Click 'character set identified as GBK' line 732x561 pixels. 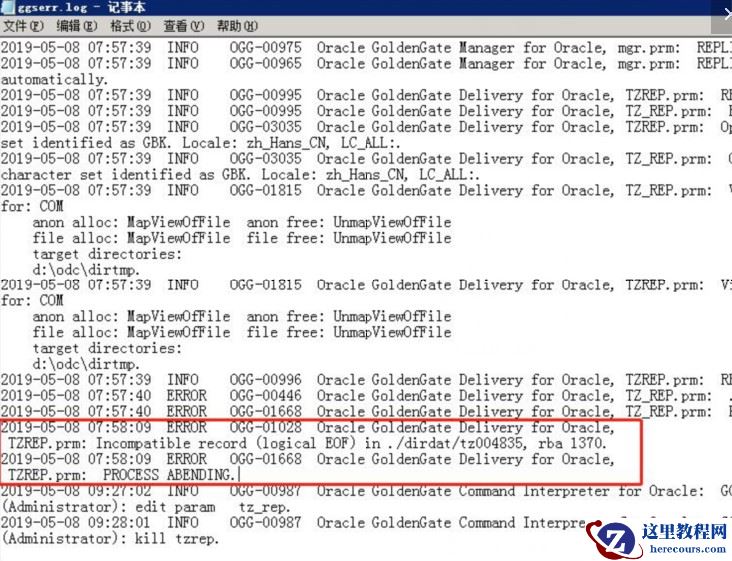[240, 175]
